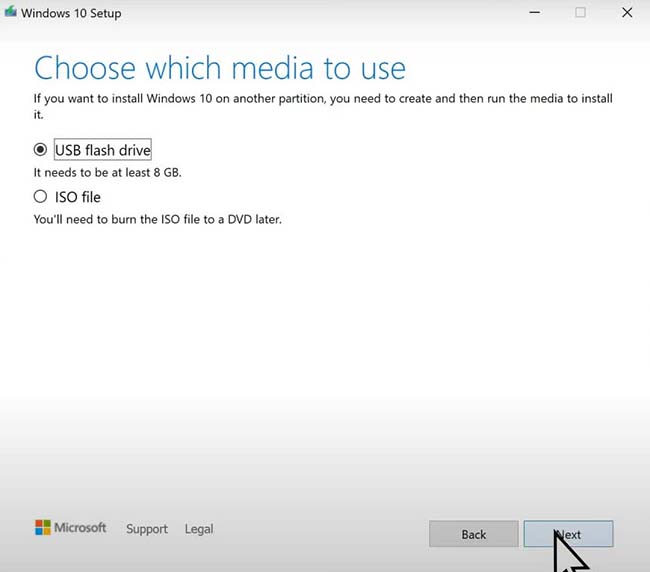Minimize the Windows 10 Setup window
The height and width of the screenshot is (572, 650).
(534, 12)
